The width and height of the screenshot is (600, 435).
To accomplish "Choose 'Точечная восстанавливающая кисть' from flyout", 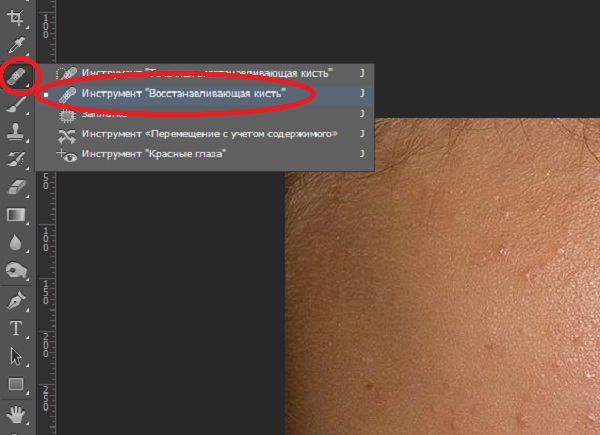I will (205, 73).
